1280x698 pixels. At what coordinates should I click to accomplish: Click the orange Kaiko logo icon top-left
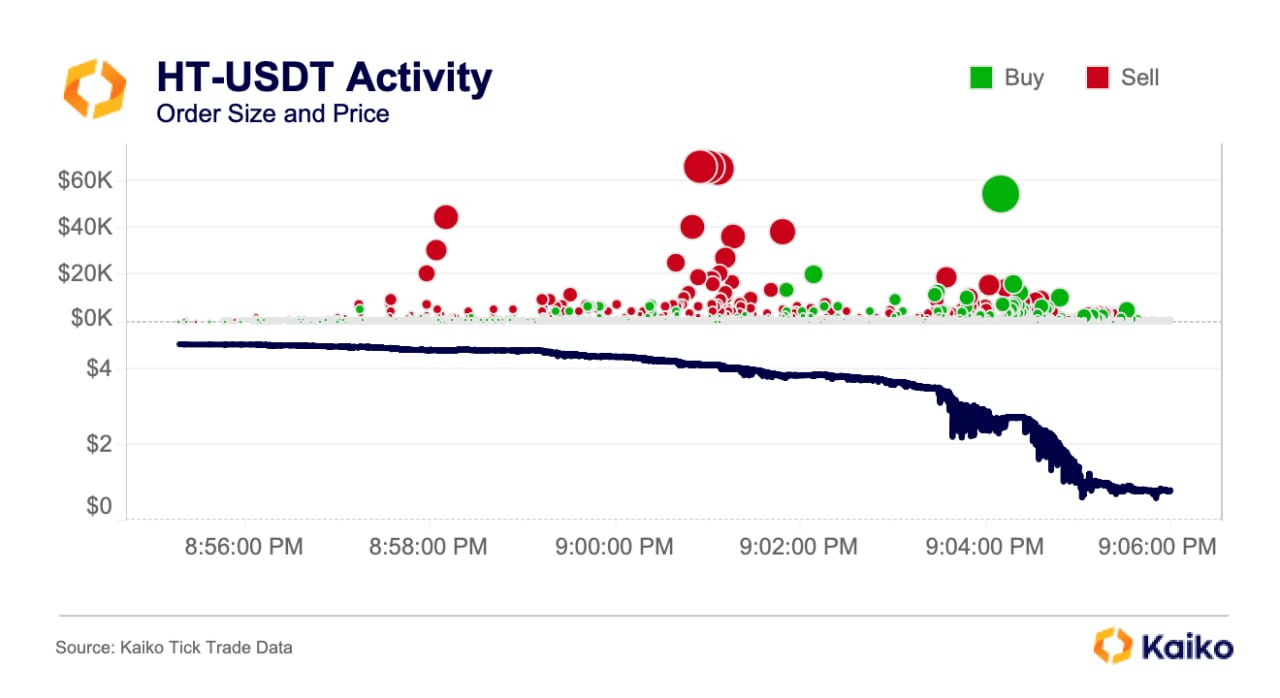(x=96, y=89)
